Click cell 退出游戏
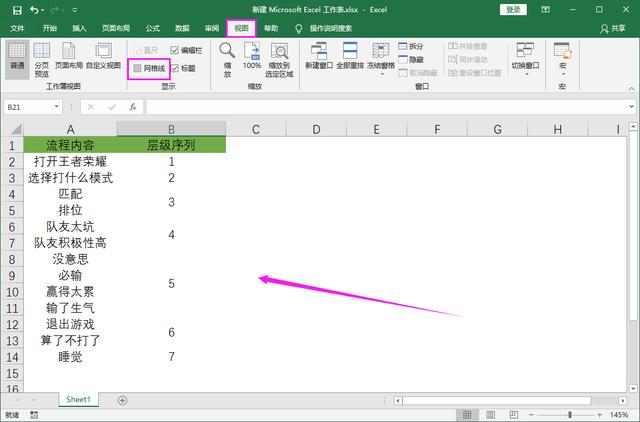Viewport: 640px width, 422px height. (x=70, y=324)
